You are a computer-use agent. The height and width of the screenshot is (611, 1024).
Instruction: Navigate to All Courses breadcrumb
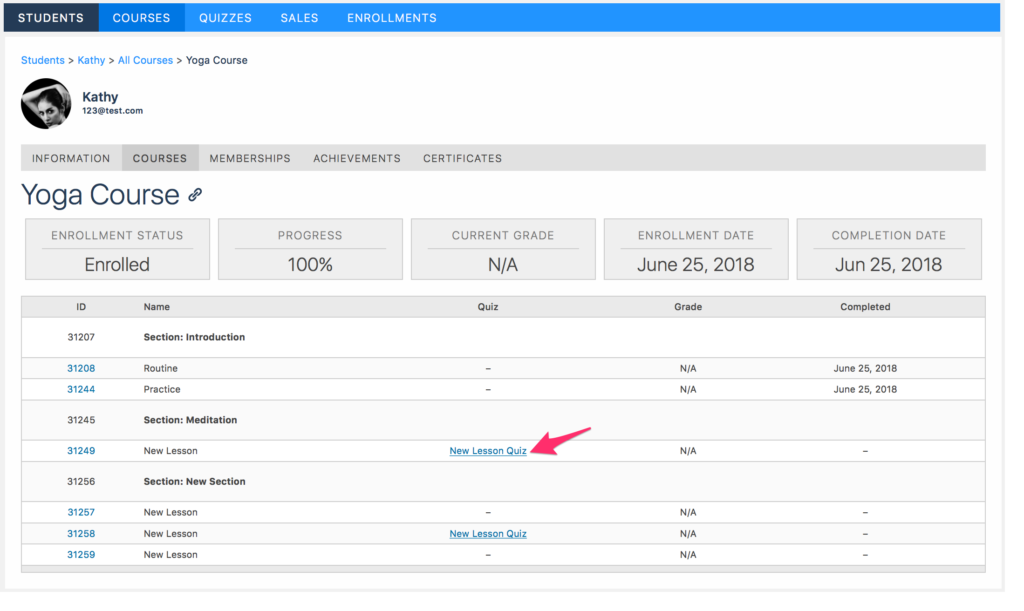coord(145,60)
